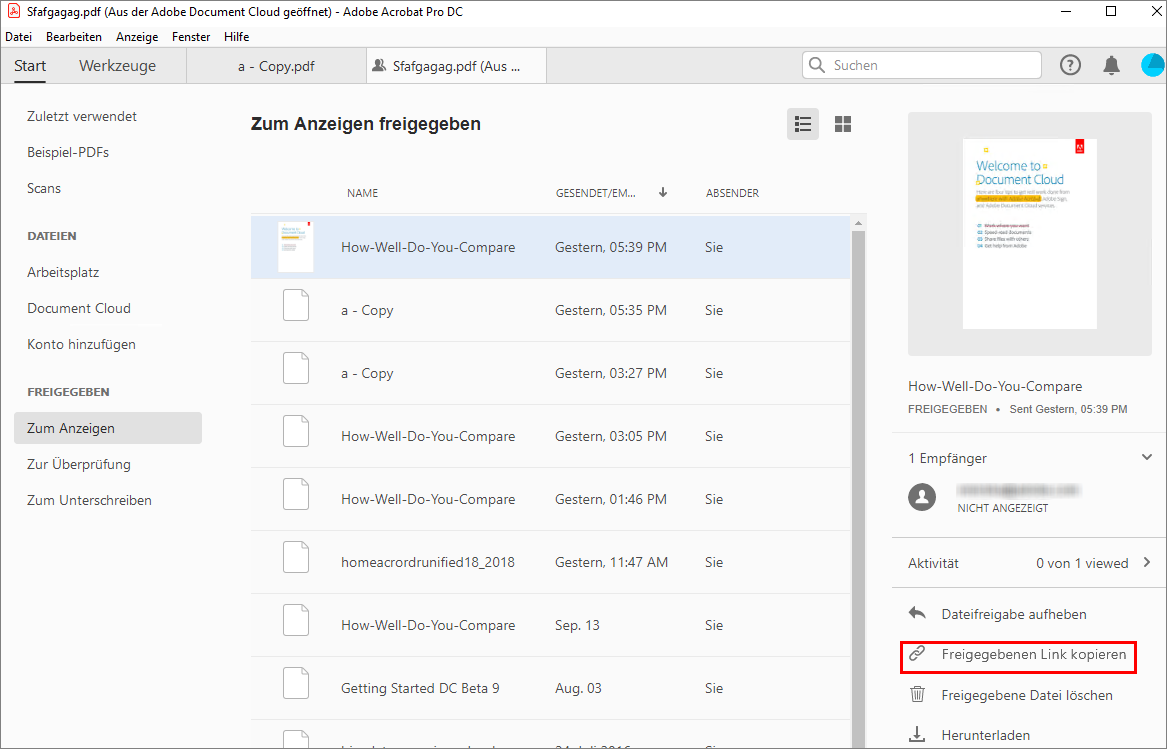The image size is (1167, 749).
Task: Click file icon of Sep. 13 row
Action: tap(295, 620)
